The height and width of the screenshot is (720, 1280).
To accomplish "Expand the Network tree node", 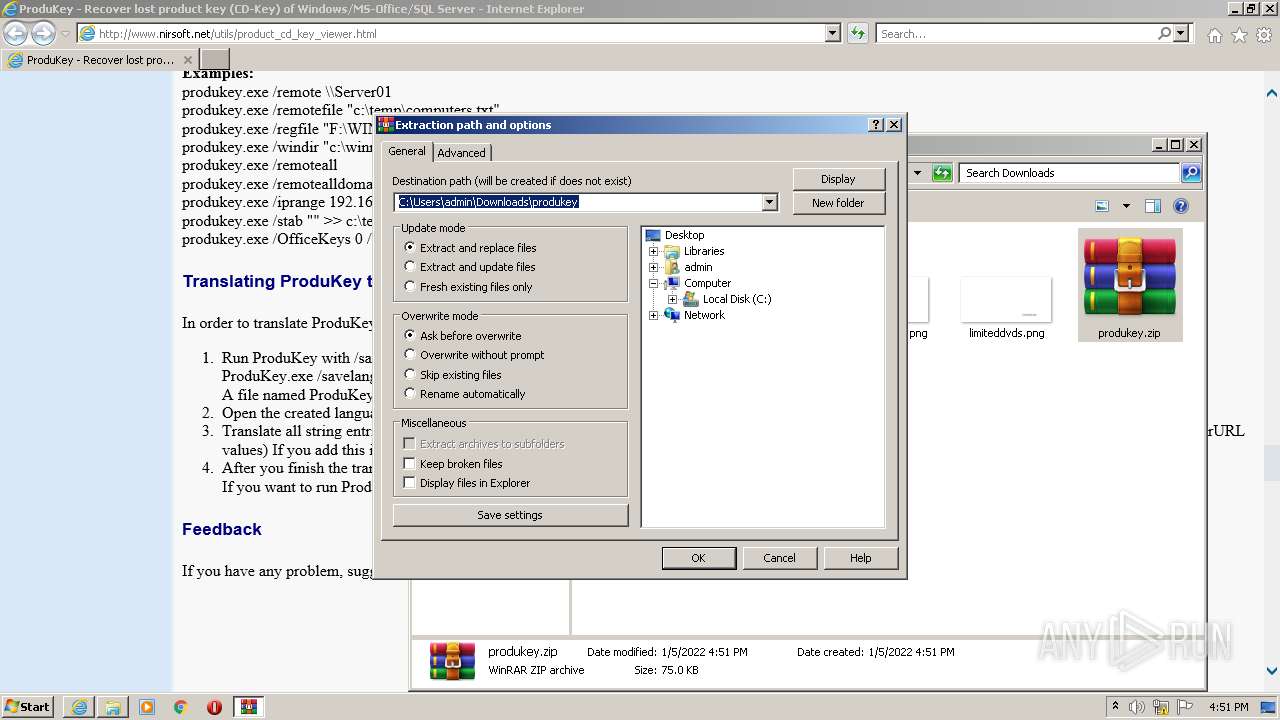I will coord(654,315).
